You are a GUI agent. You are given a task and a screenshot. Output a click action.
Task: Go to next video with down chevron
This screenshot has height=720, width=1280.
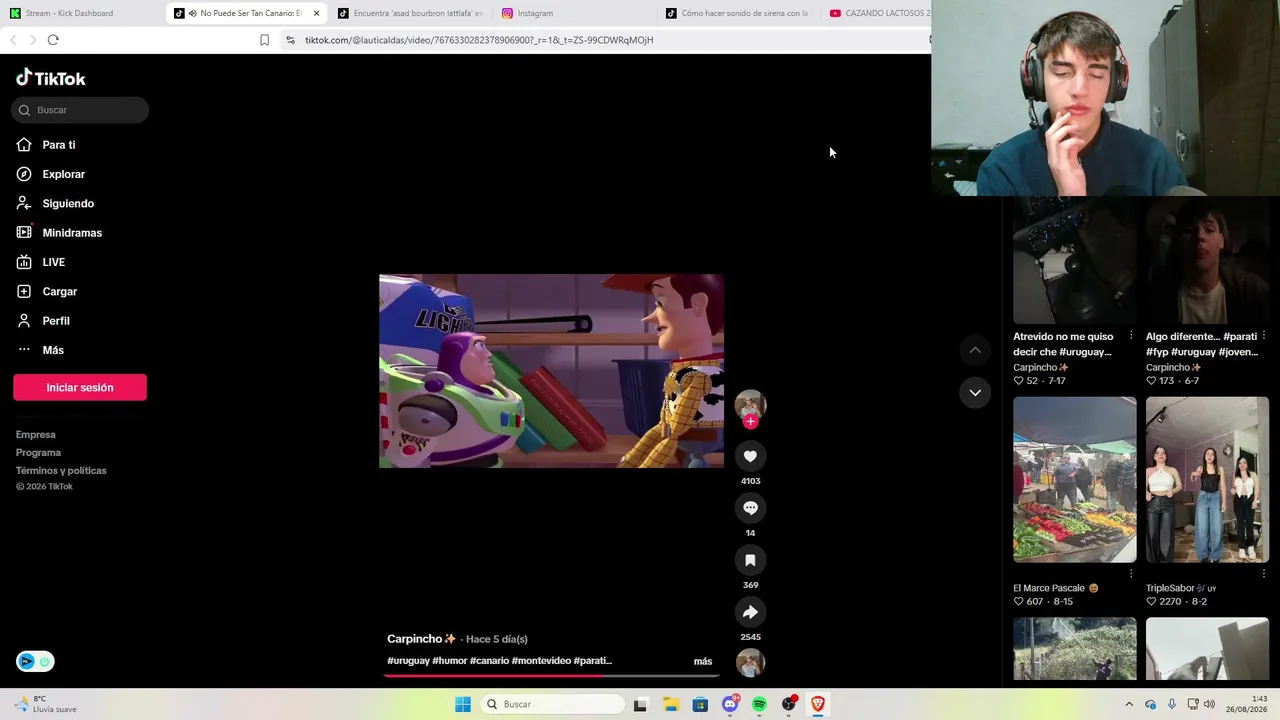tap(975, 393)
